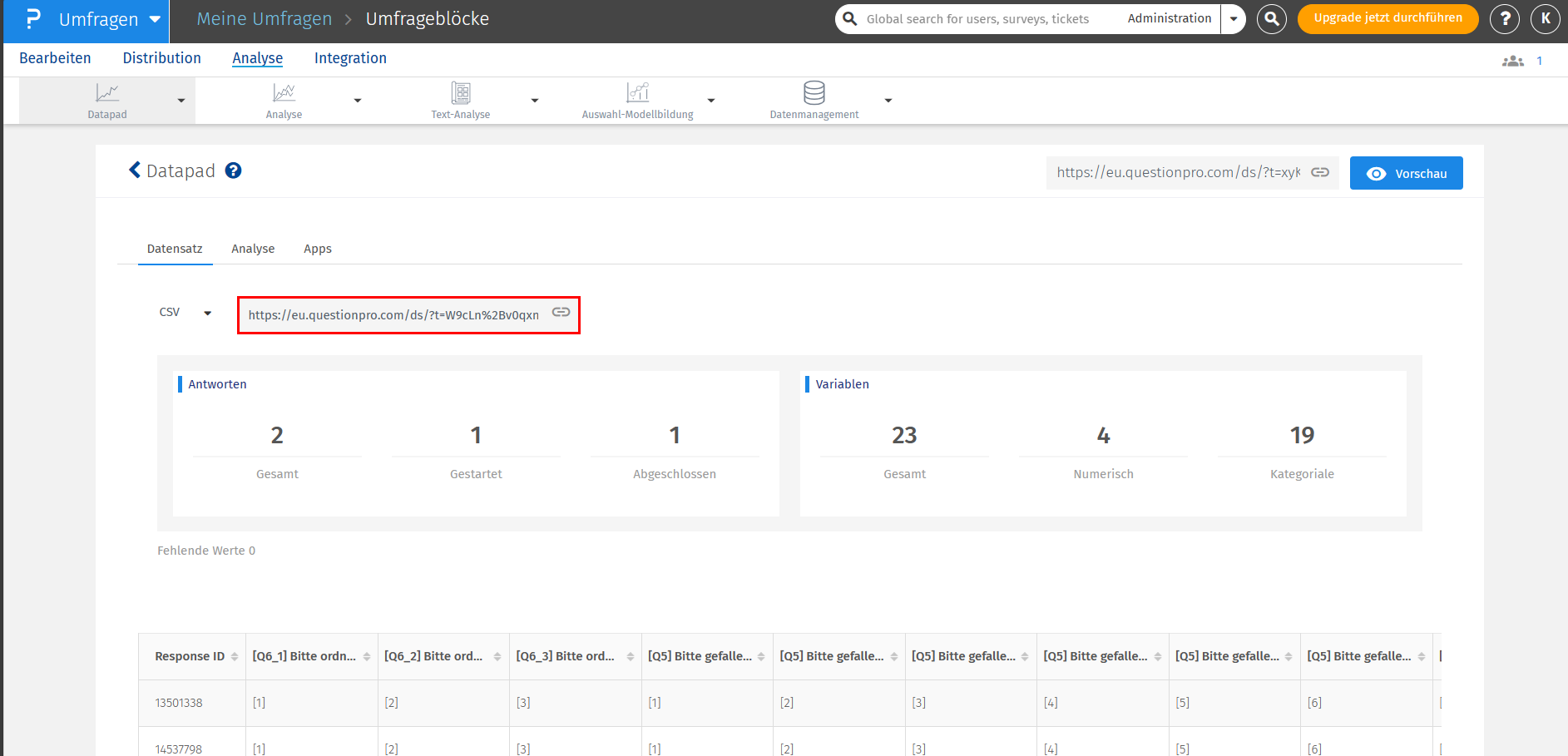Copy the CSV dataset link icon
This screenshot has width=1568, height=756.
pos(561,312)
